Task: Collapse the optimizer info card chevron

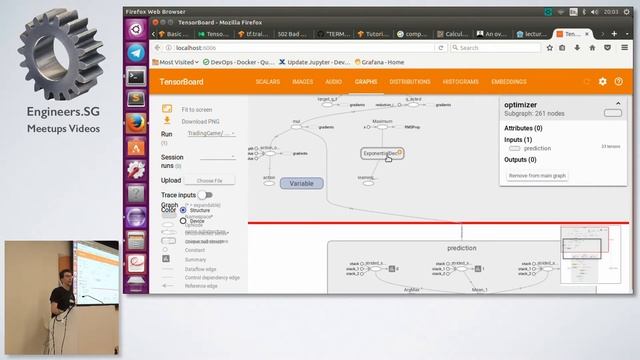Action: [x=618, y=103]
